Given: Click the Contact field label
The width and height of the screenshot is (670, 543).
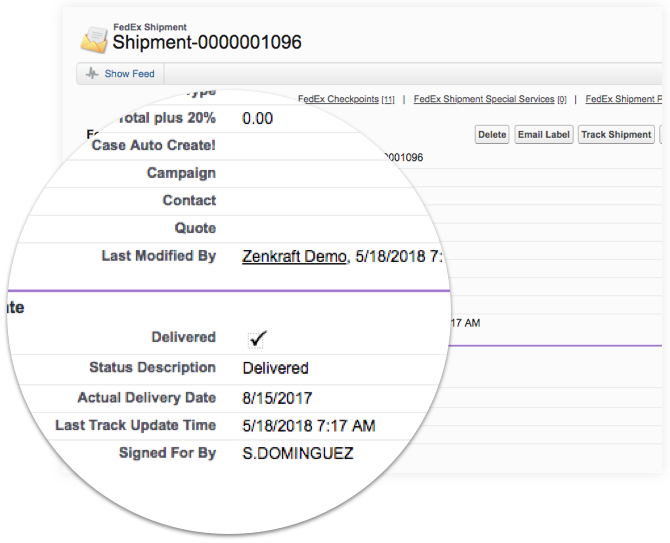Looking at the screenshot, I should 189,200.
